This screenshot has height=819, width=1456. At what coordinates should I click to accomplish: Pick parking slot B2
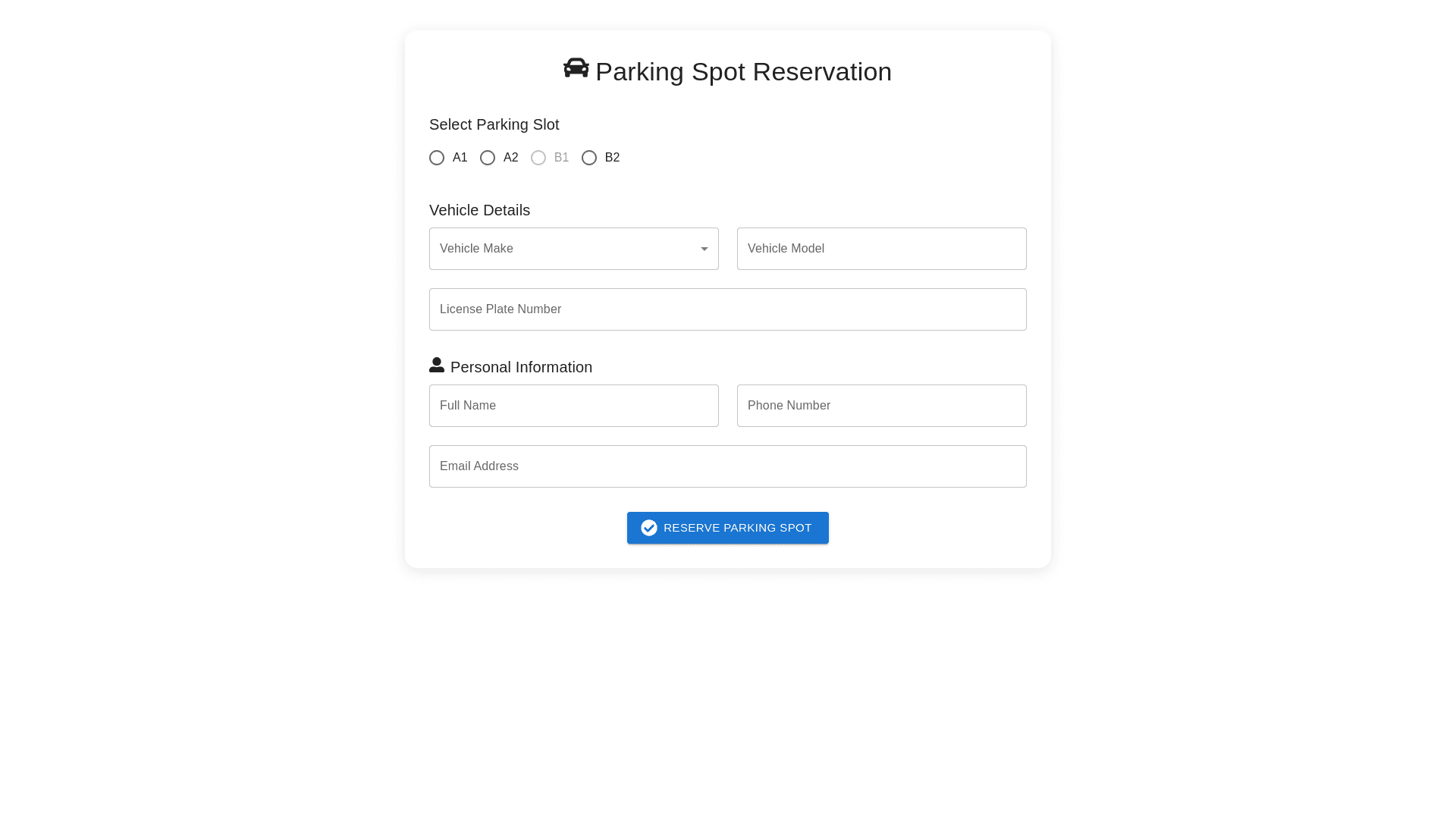pyautogui.click(x=589, y=158)
